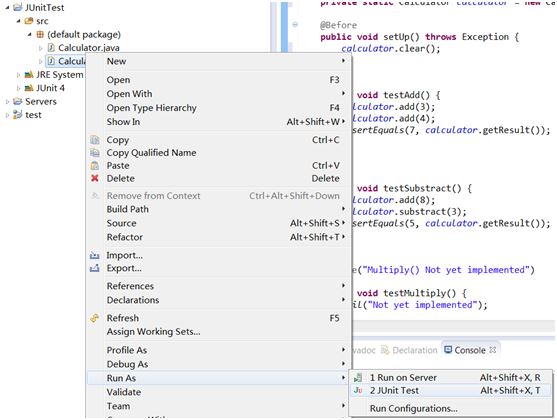557x420 pixels.
Task: Click the JRE System library icon
Action: 29,75
